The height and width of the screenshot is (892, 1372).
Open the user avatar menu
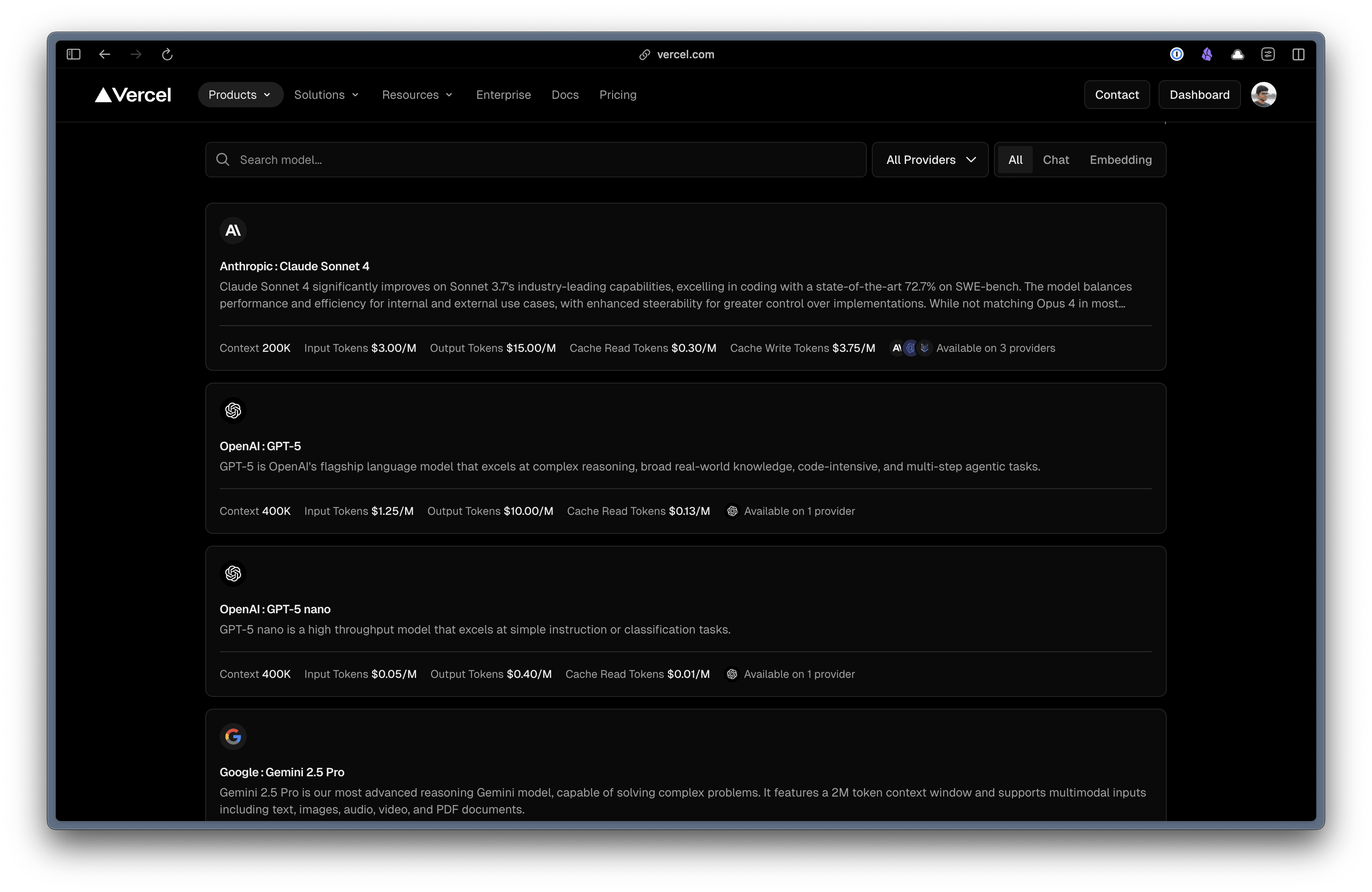[1263, 95]
